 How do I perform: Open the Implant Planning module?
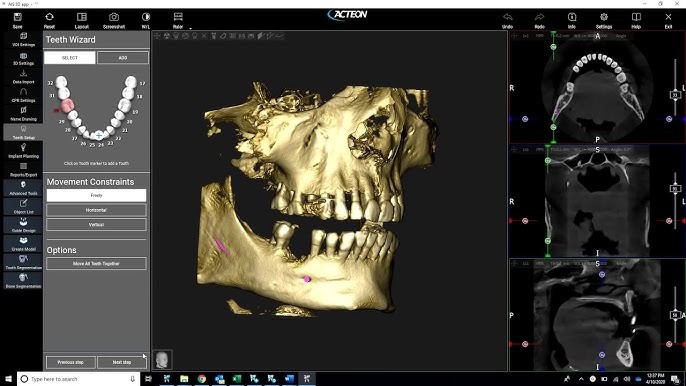23,151
